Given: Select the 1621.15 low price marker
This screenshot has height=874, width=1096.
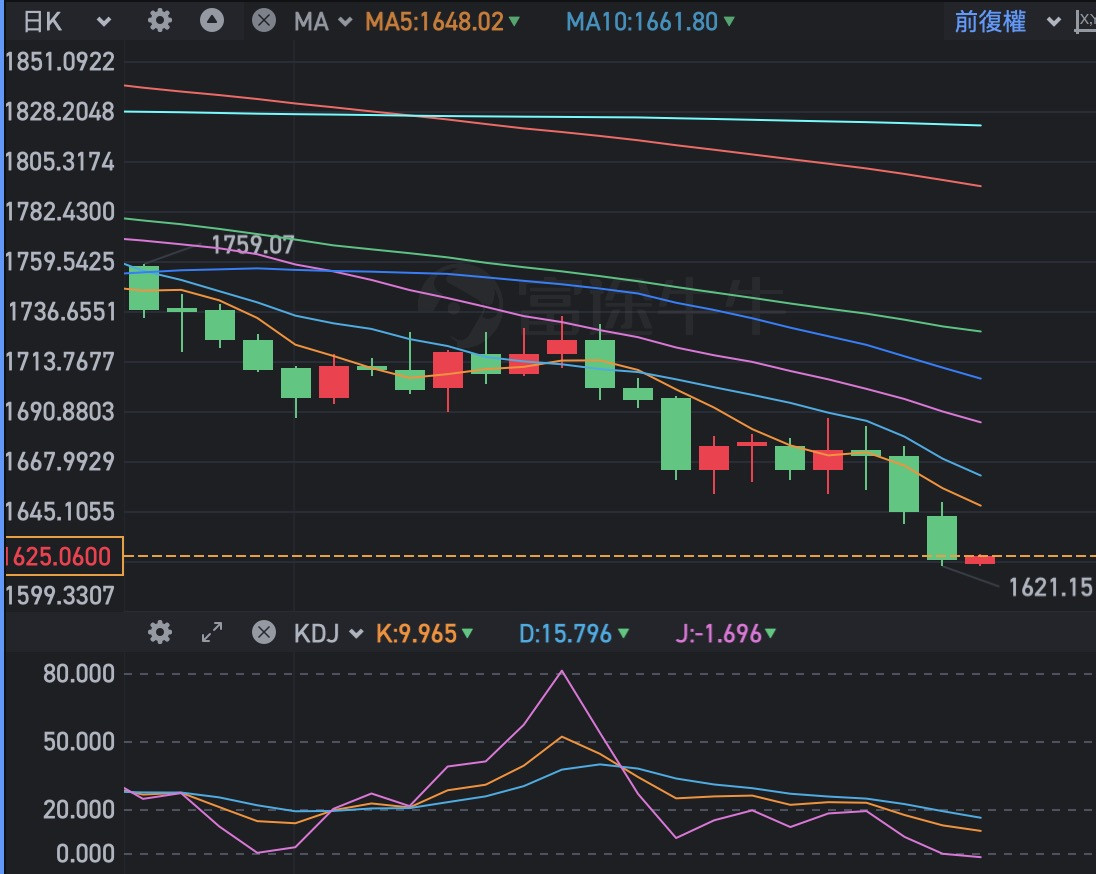Looking at the screenshot, I should tap(1050, 588).
